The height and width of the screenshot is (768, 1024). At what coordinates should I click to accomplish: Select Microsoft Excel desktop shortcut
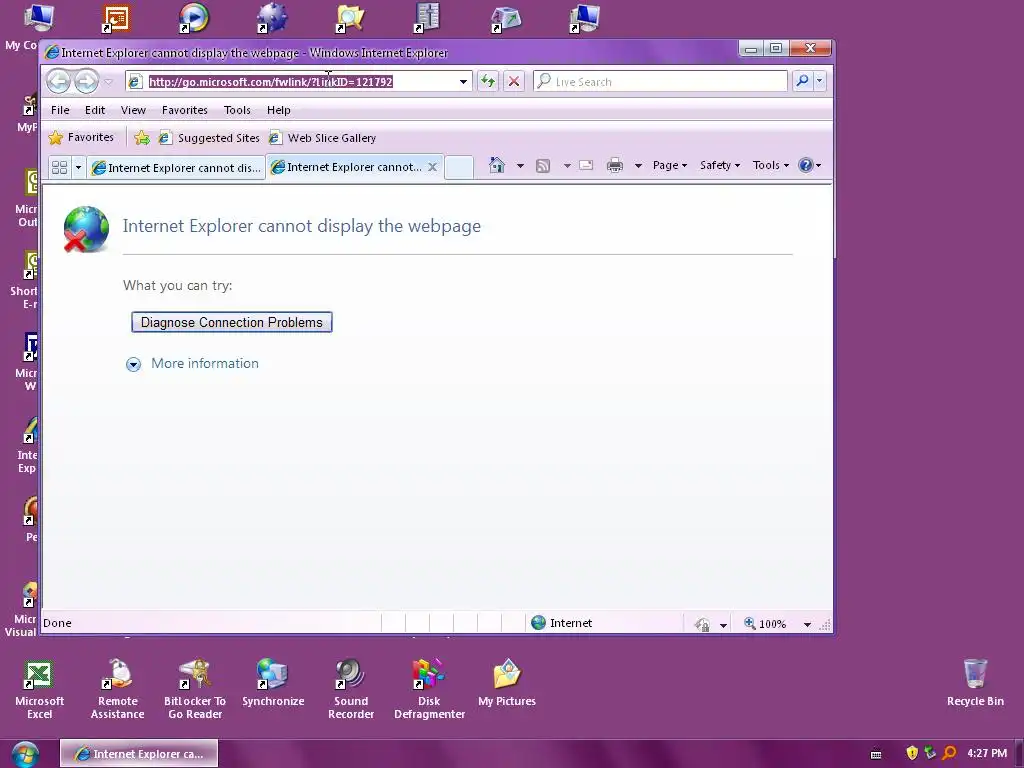[x=39, y=690]
